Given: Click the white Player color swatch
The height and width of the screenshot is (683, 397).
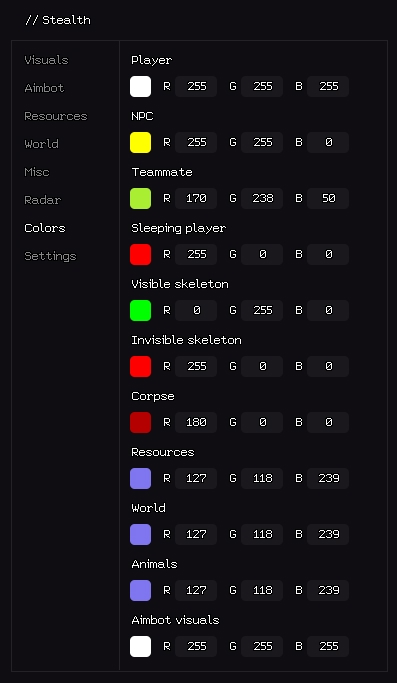Looking at the screenshot, I should [140, 86].
